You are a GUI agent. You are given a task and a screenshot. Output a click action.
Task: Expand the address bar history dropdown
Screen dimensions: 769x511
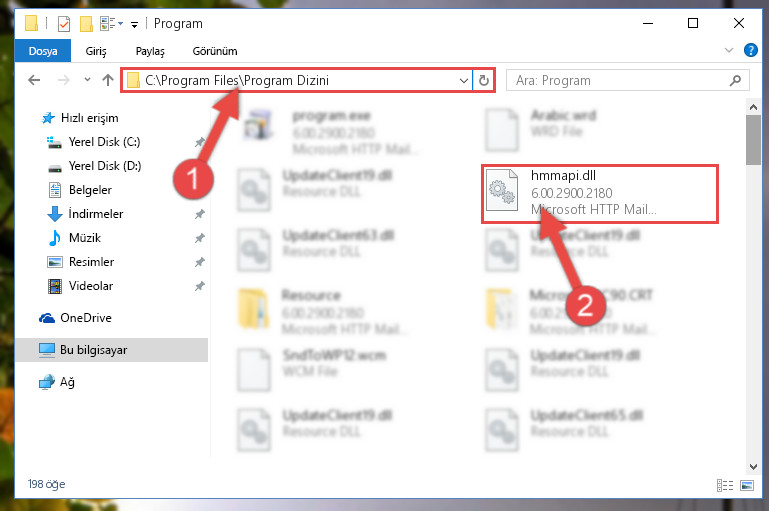(x=463, y=80)
